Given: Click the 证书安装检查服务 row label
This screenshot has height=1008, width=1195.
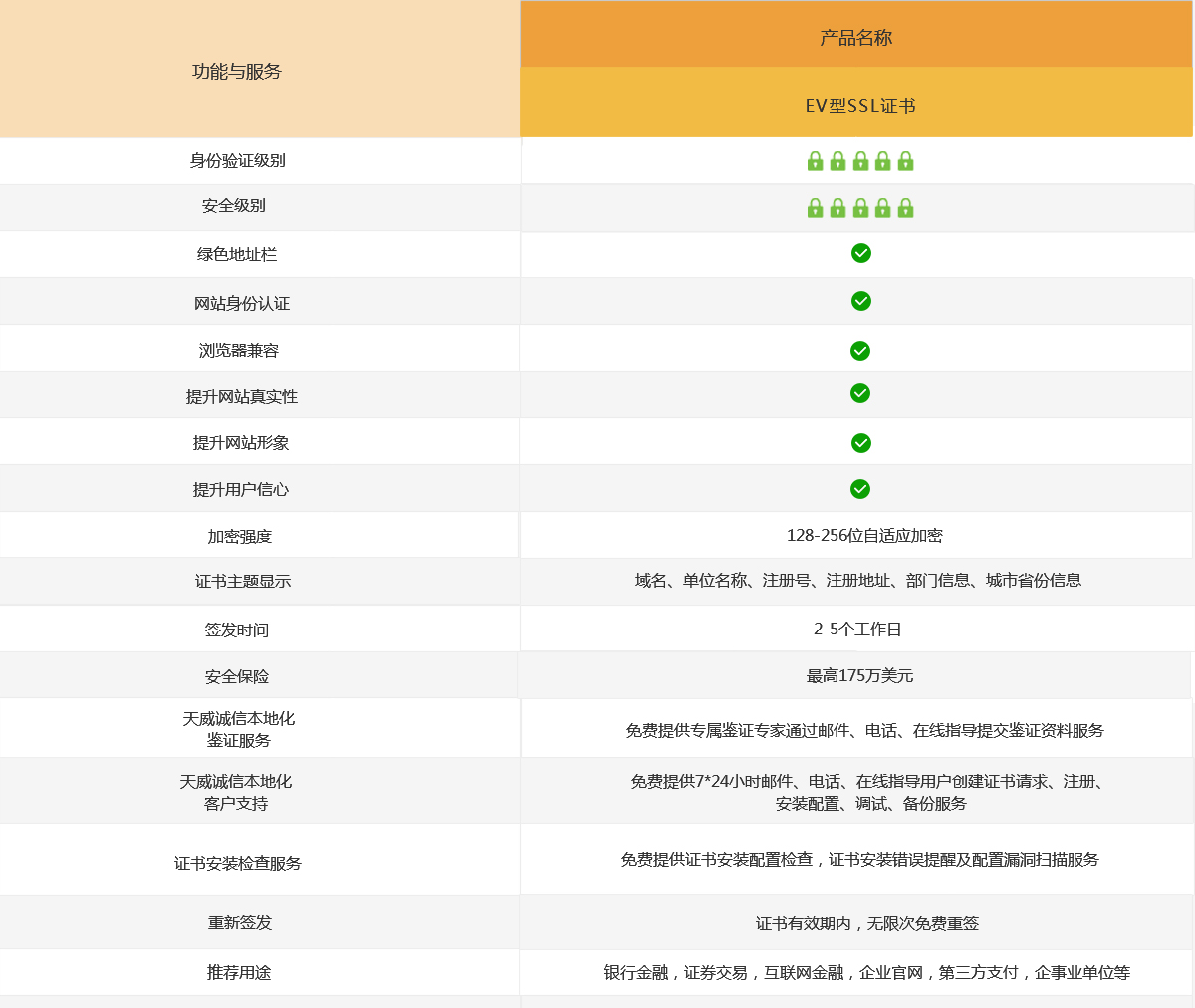Looking at the screenshot, I should [x=238, y=863].
